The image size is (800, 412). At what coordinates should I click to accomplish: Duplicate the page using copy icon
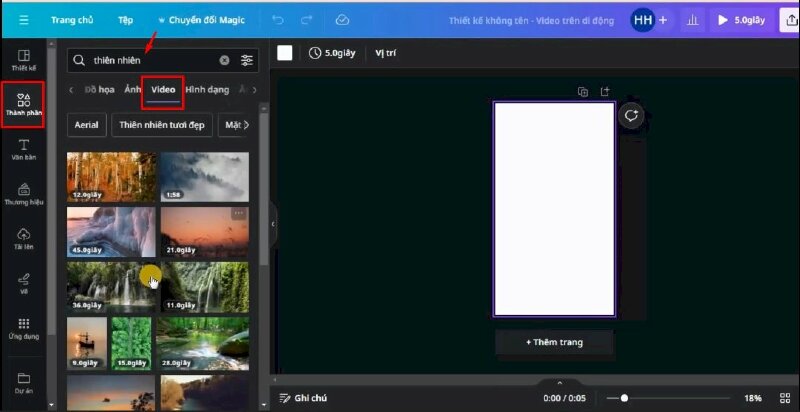pos(583,92)
